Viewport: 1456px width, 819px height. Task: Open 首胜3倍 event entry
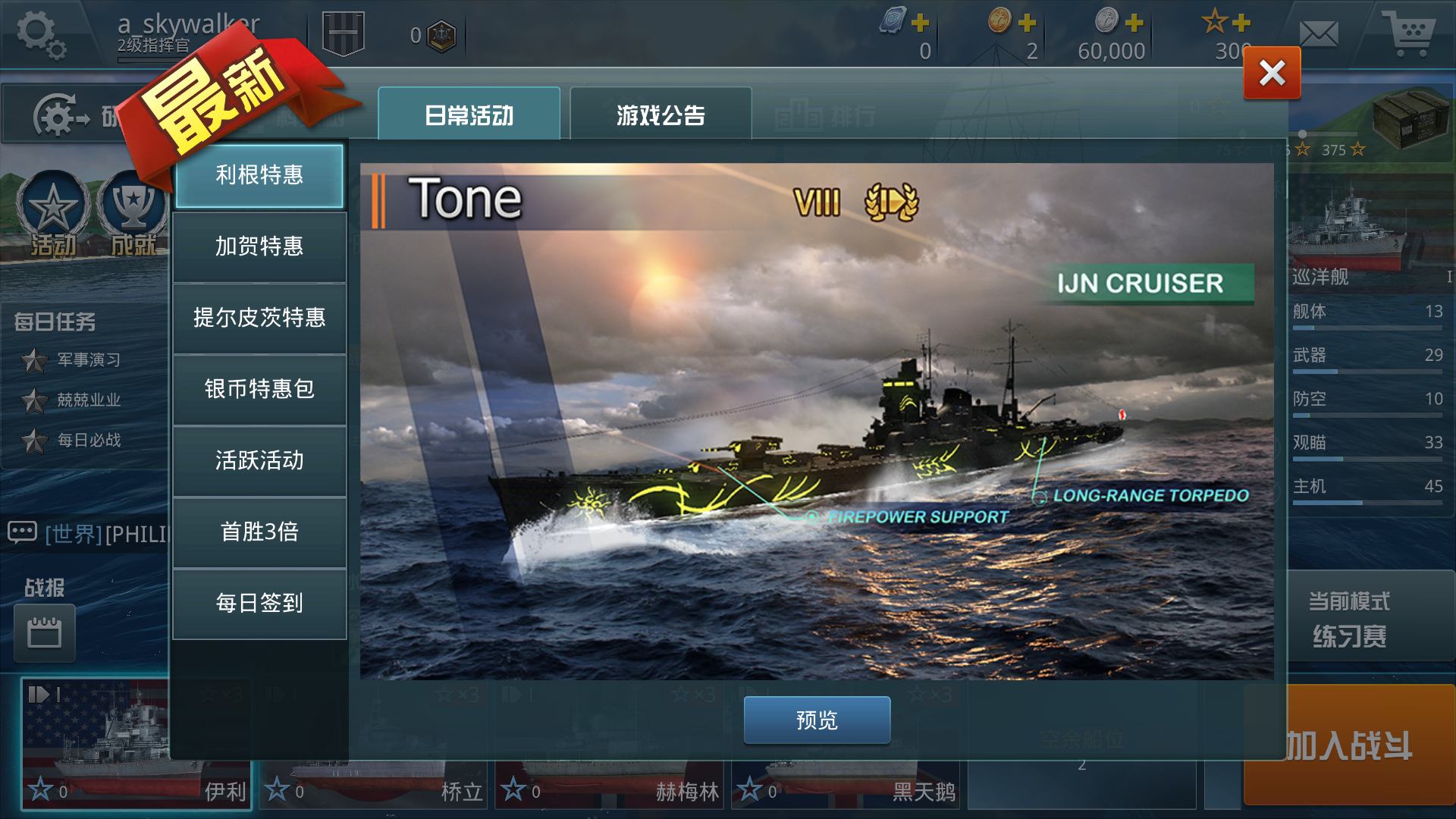click(x=259, y=532)
